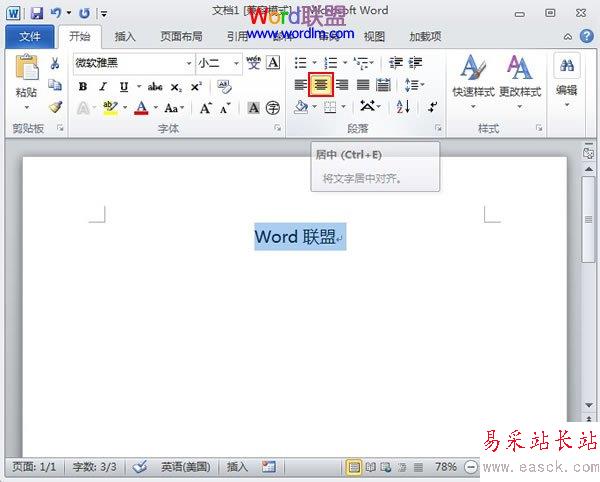Viewport: 600px width, 482px height.
Task: Toggle Subscript formatting
Action: [176, 88]
